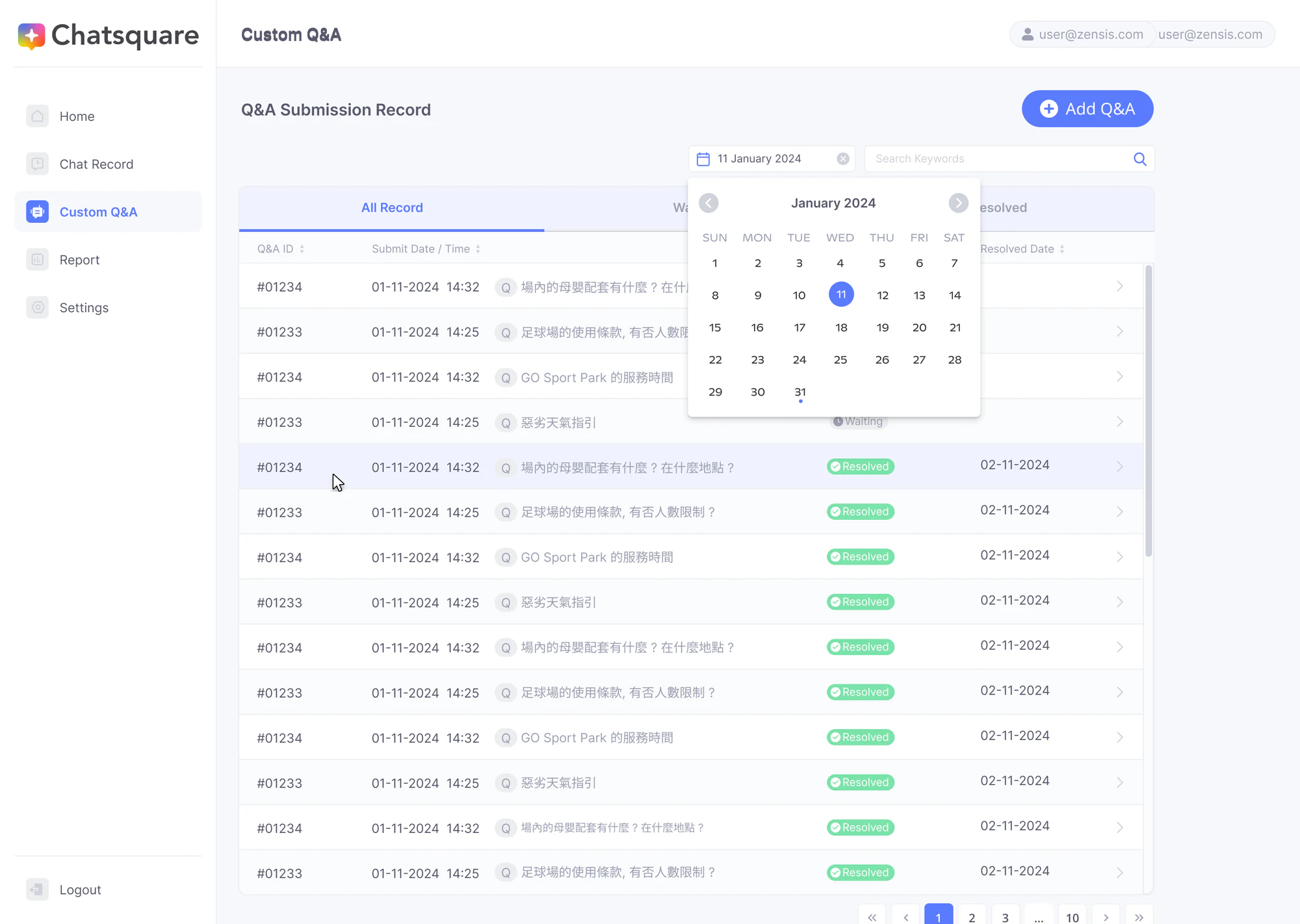Select the partially hidden Resolved tab
The width and height of the screenshot is (1300, 924).
(1066, 208)
